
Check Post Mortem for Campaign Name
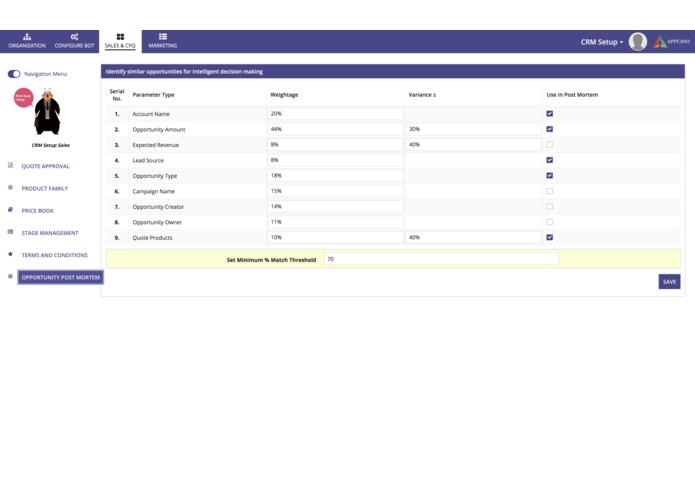550,191
